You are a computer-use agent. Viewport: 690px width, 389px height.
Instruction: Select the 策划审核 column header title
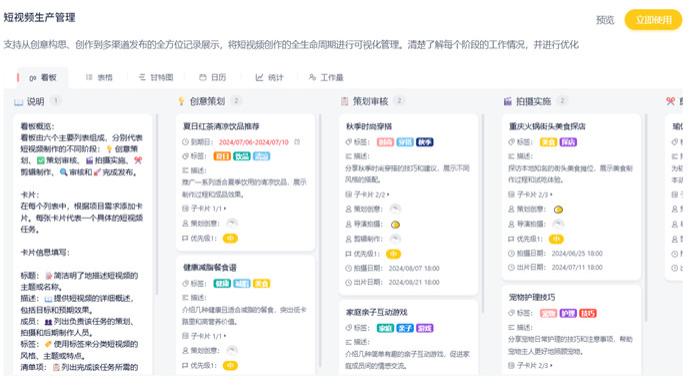pos(371,102)
